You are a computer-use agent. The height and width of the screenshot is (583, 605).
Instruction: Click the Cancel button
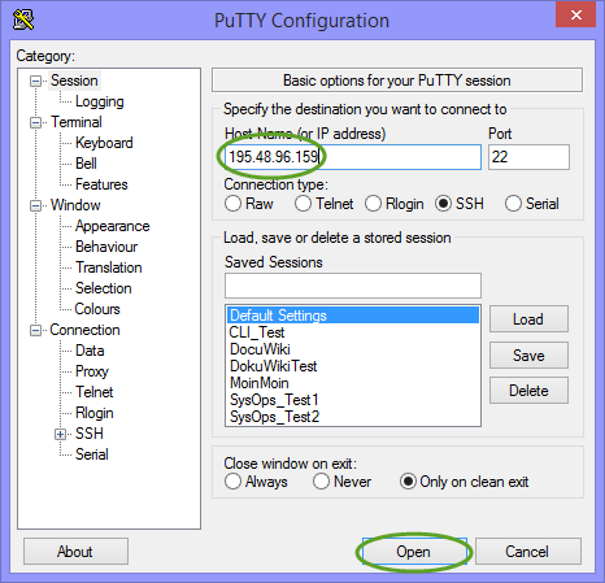[528, 551]
